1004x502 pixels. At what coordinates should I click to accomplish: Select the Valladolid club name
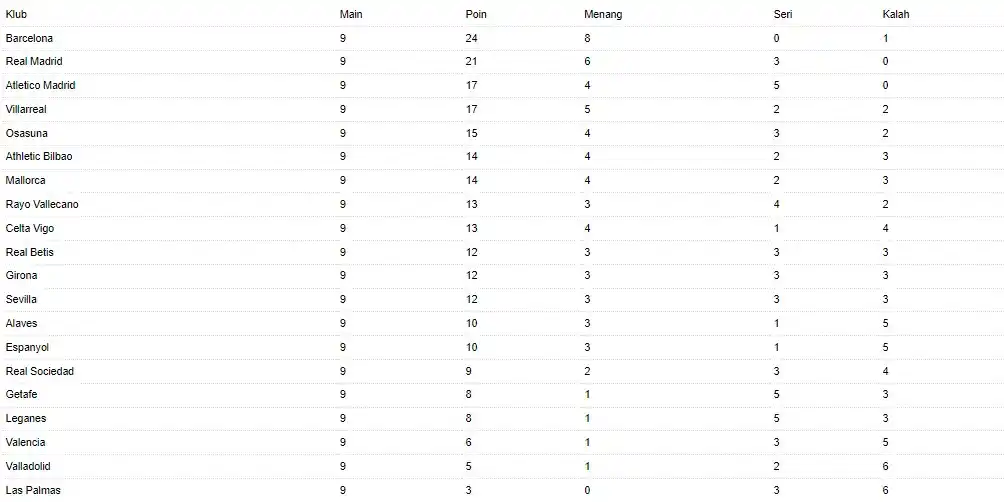tap(28, 466)
